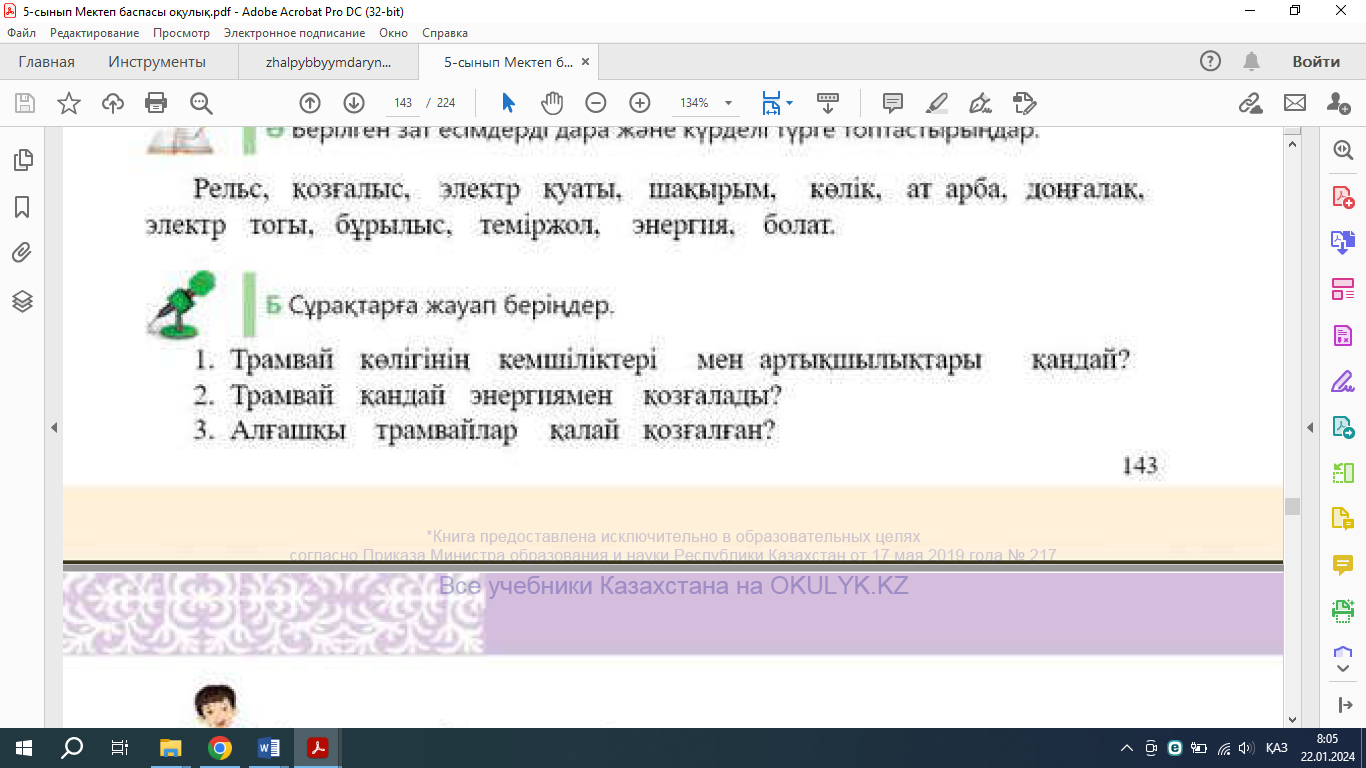Screen dimensions: 1366x768
Task: Switch to the zhalpybbyymdaryn document tab
Action: 328,62
